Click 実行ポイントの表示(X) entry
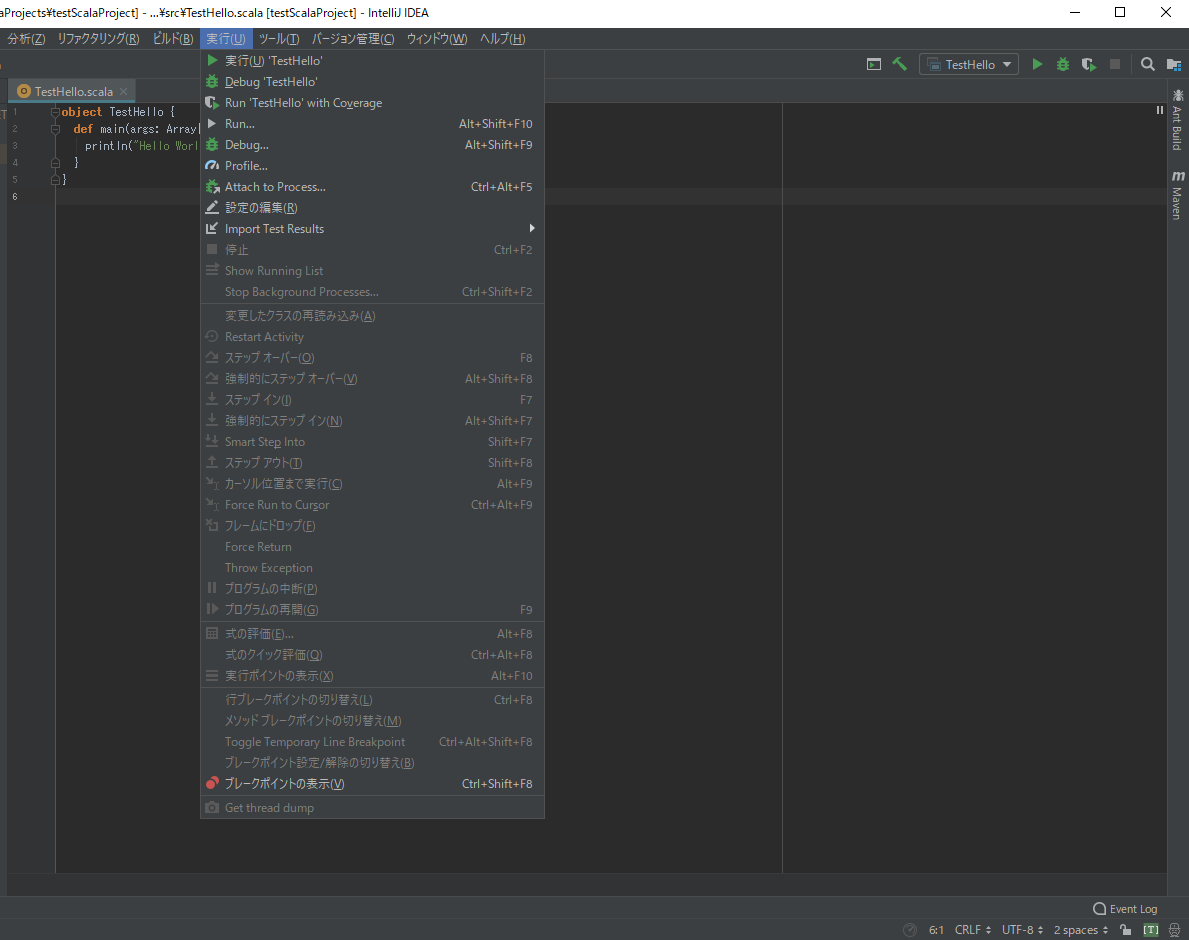Screen dimensions: 1189x940 pyautogui.click(x=372, y=675)
